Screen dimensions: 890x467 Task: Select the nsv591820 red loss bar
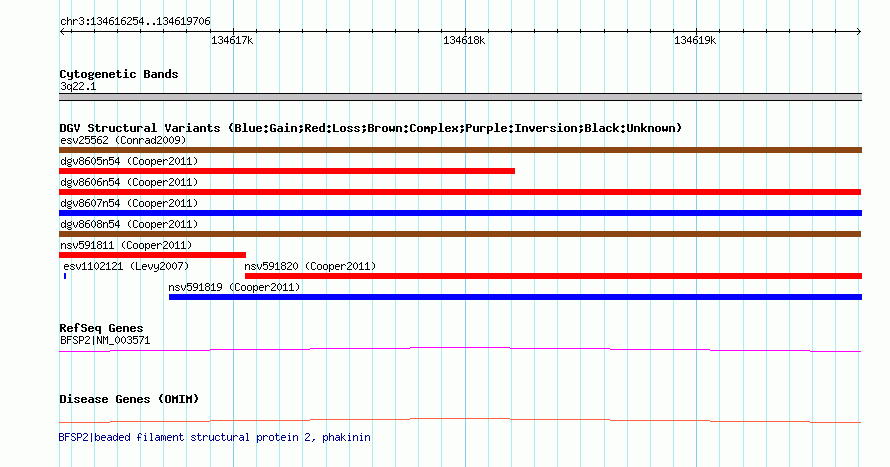553,276
